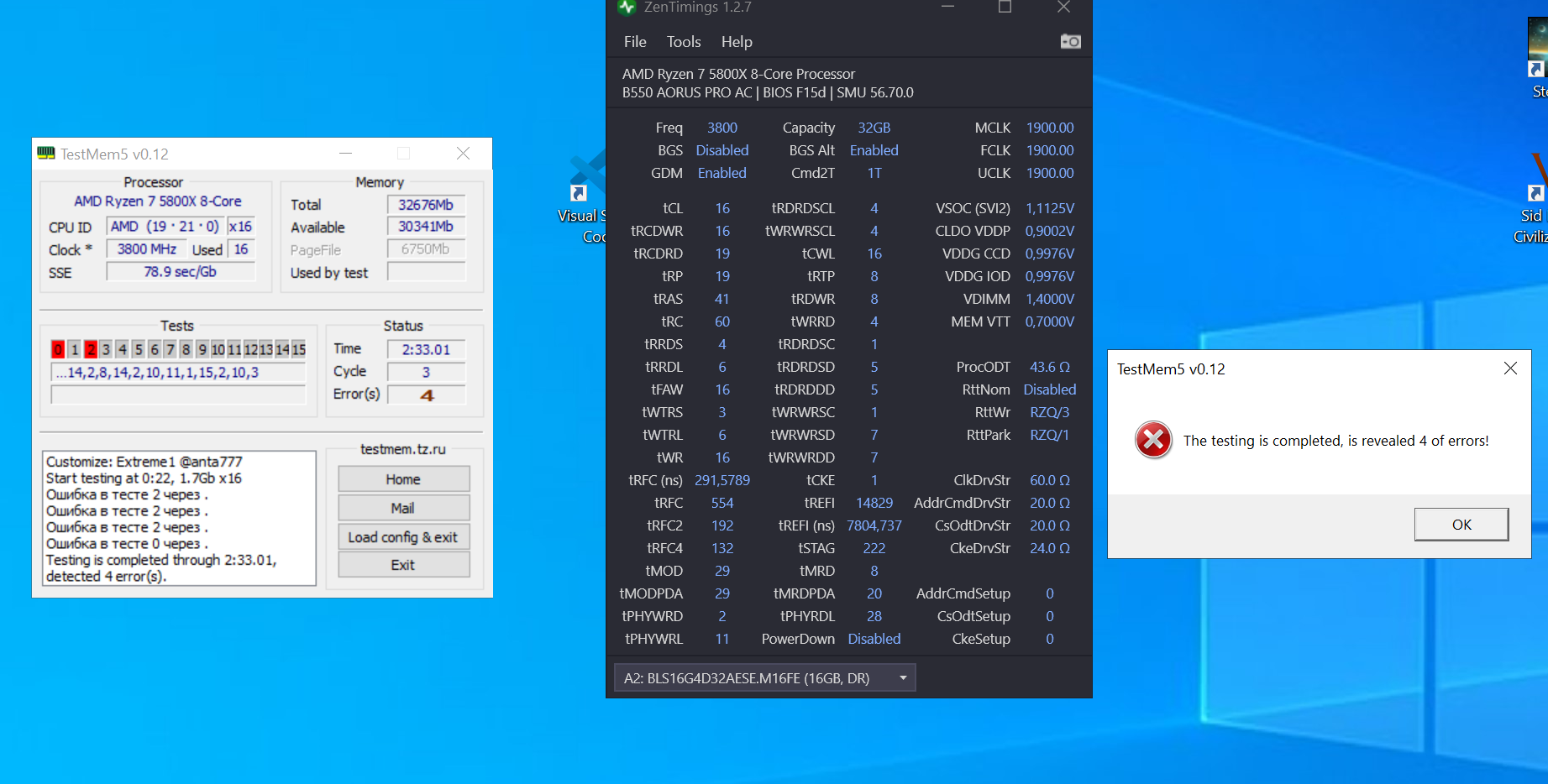
Task: Open the File menu in ZenTimings
Action: coord(635,42)
